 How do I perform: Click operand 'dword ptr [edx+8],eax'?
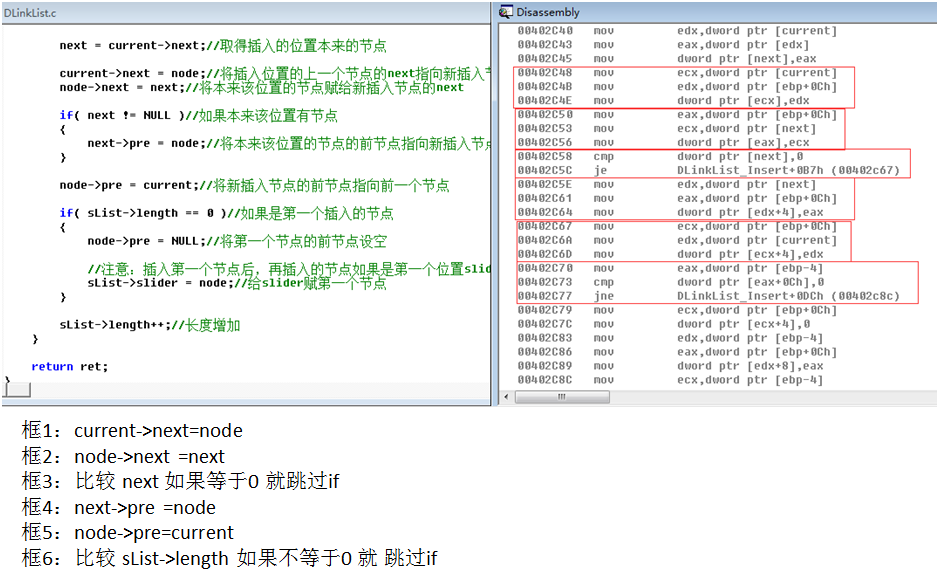tap(750, 366)
